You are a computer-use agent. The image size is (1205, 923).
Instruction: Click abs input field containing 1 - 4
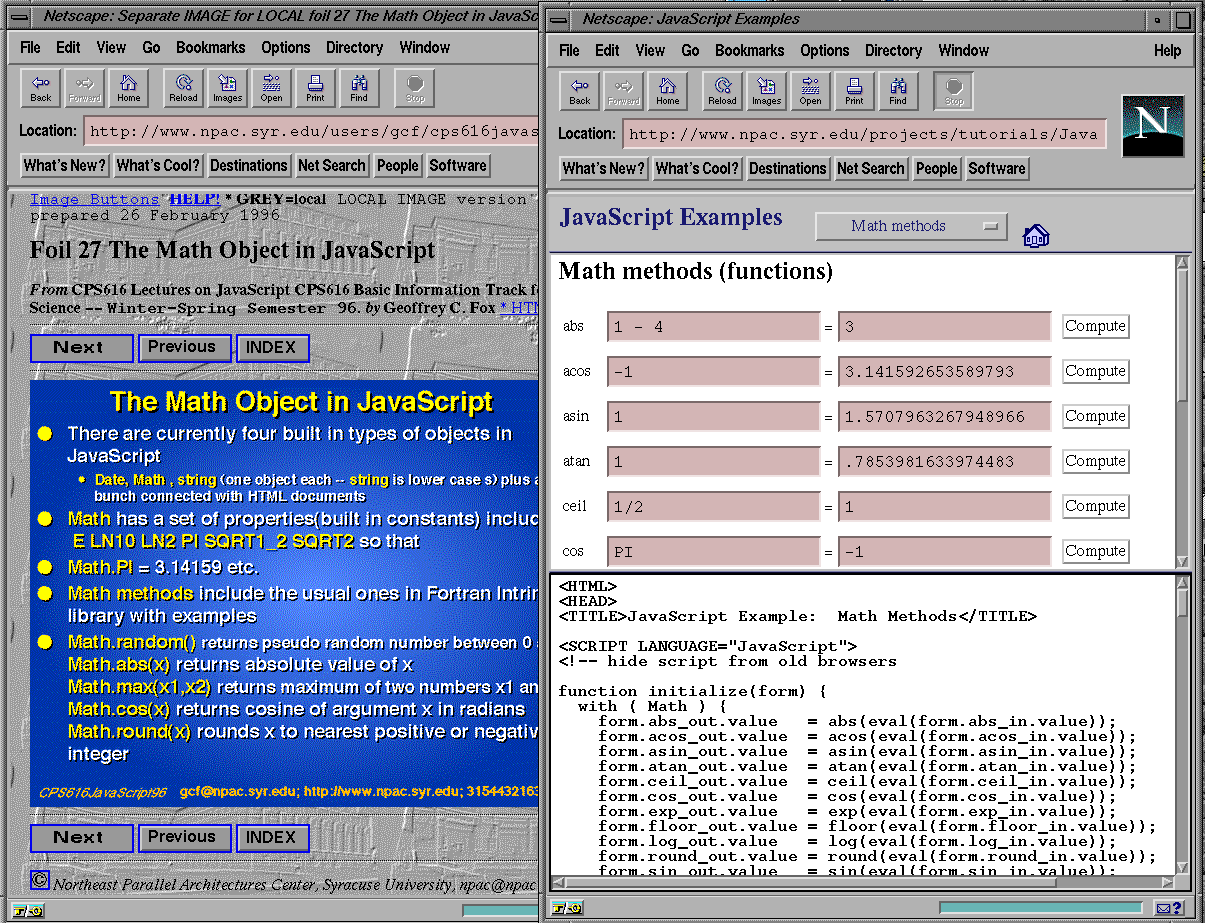[714, 327]
